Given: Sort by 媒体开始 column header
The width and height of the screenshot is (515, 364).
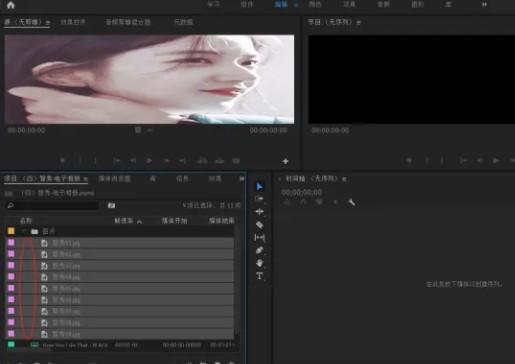Looking at the screenshot, I should [174, 221].
